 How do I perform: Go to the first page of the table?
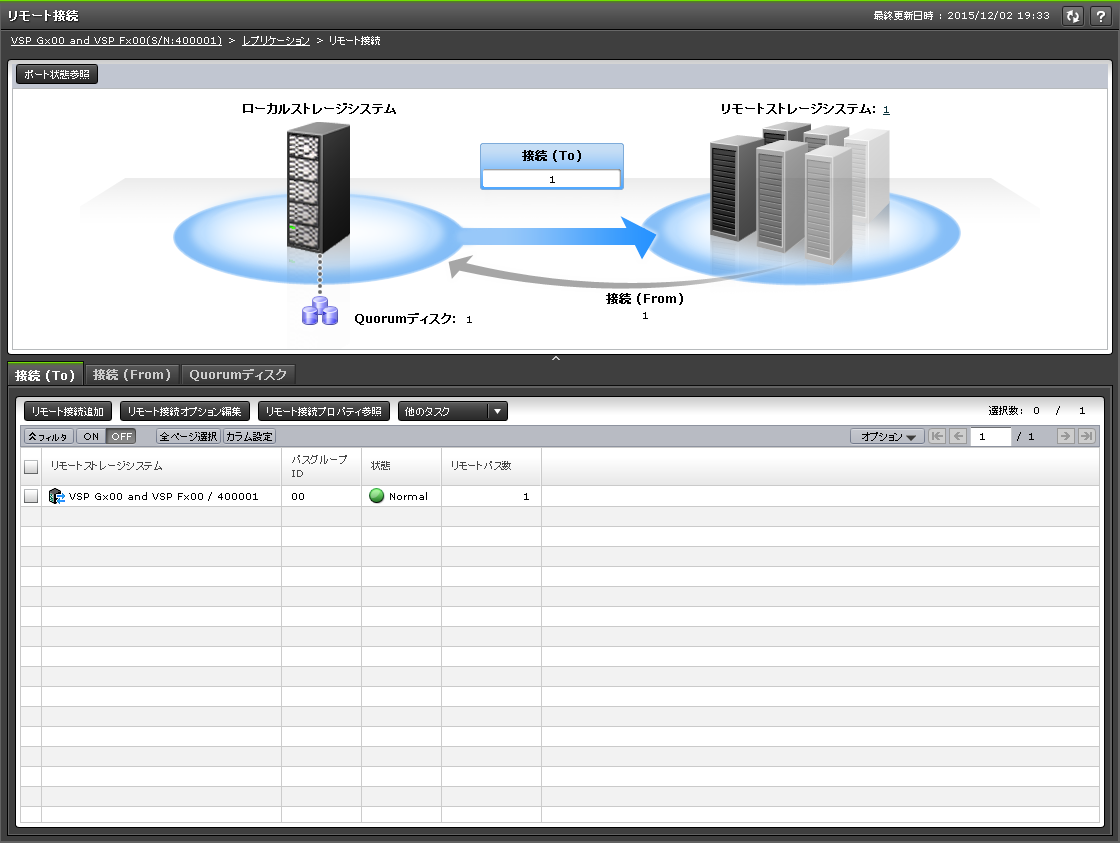[x=937, y=436]
